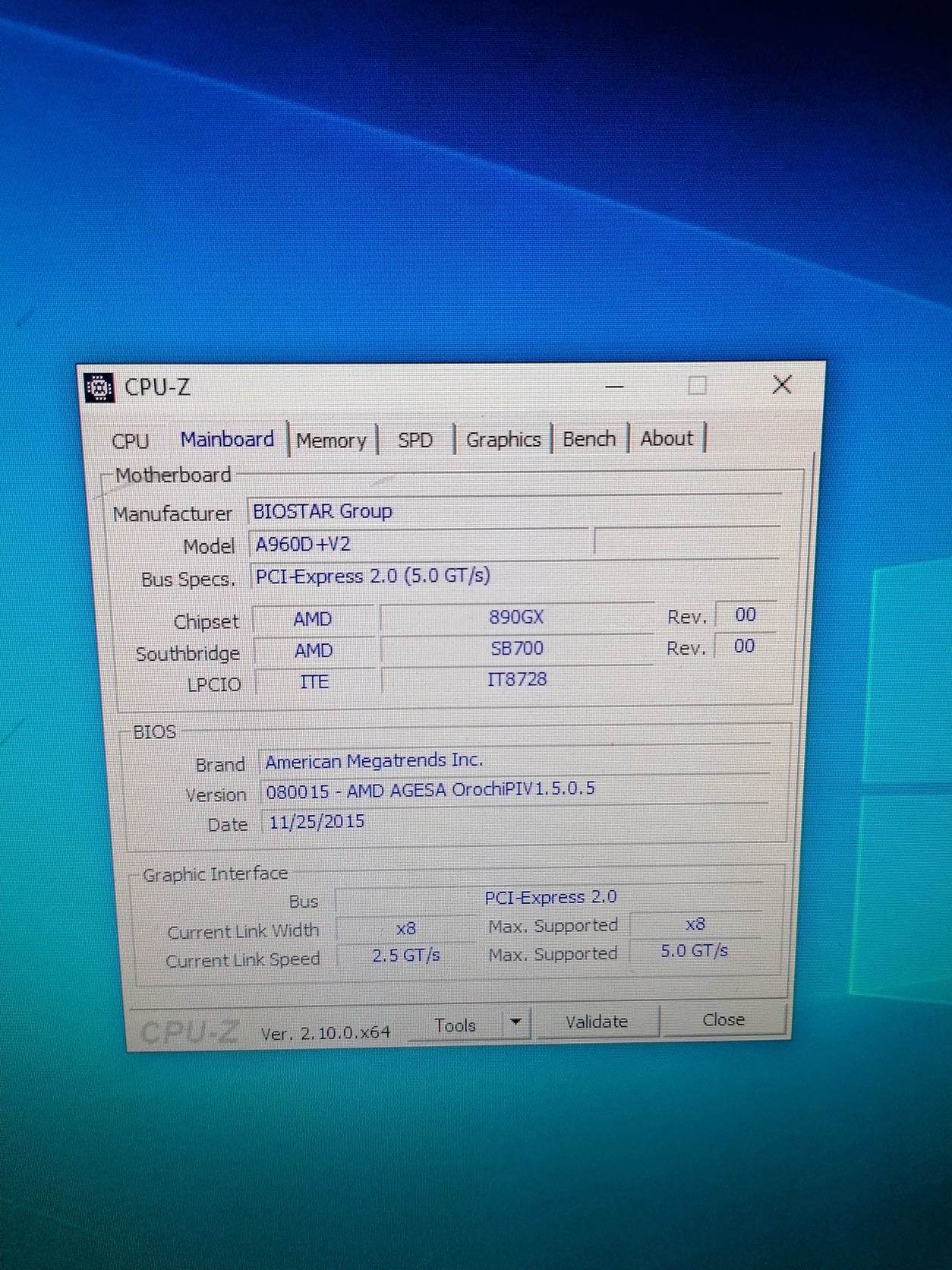Switch to the Graphics tab
Image resolution: width=952 pixels, height=1270 pixels.
503,439
